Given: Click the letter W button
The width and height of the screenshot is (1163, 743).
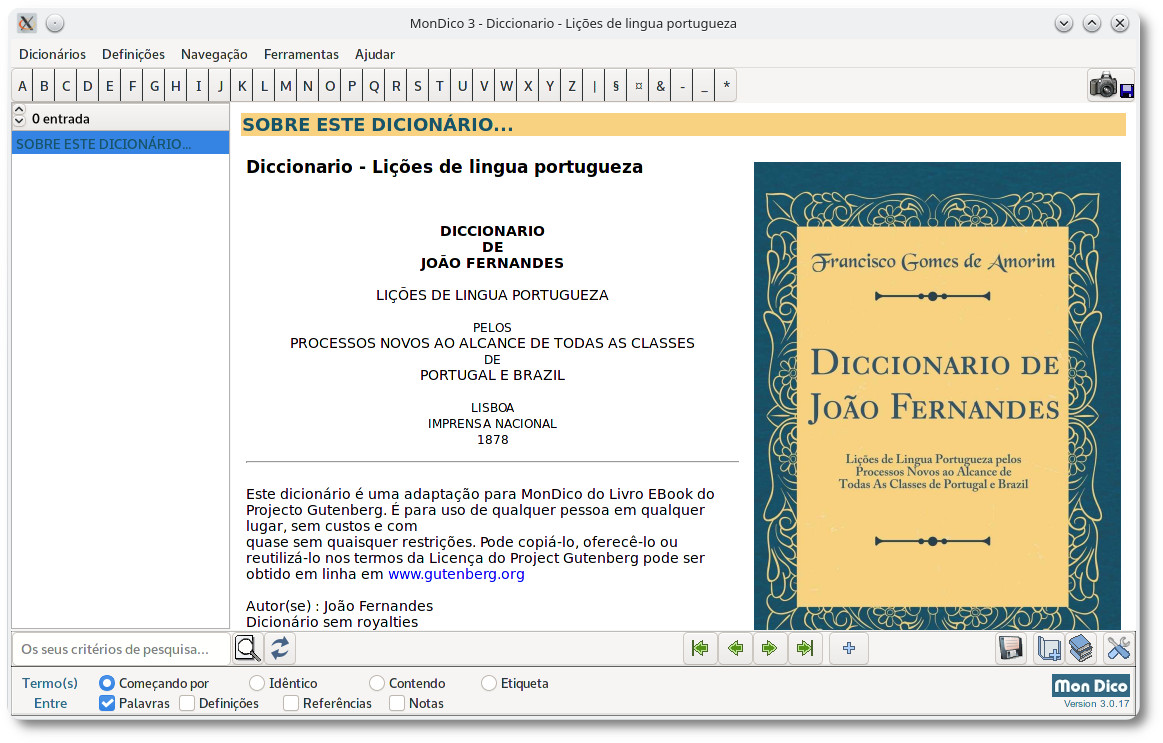Looking at the screenshot, I should click(x=506, y=85).
